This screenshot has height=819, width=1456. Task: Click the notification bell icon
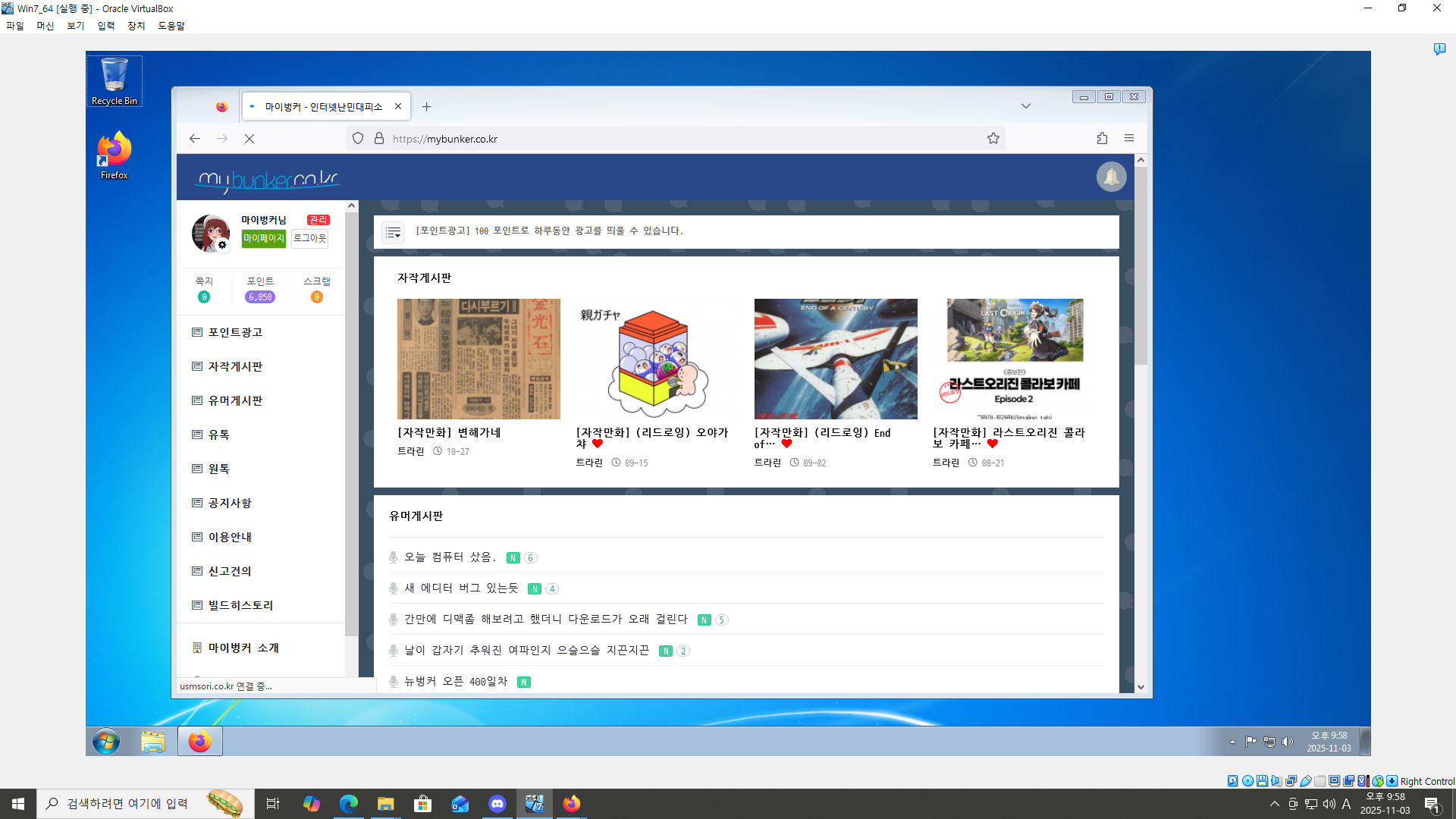(1111, 177)
